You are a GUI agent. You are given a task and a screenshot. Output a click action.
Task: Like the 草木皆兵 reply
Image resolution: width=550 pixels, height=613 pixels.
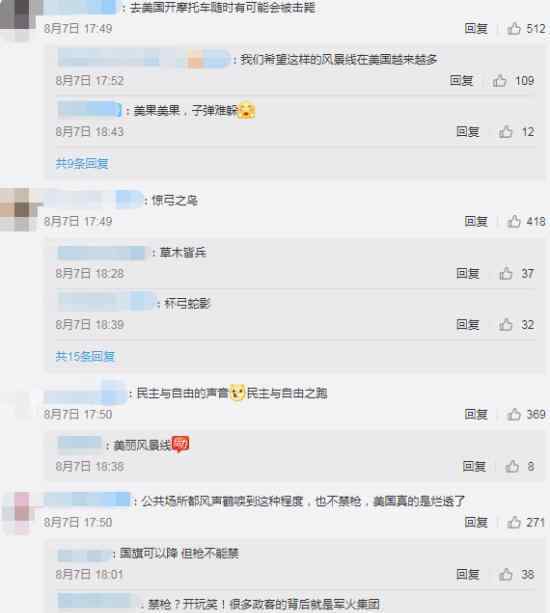click(x=505, y=273)
